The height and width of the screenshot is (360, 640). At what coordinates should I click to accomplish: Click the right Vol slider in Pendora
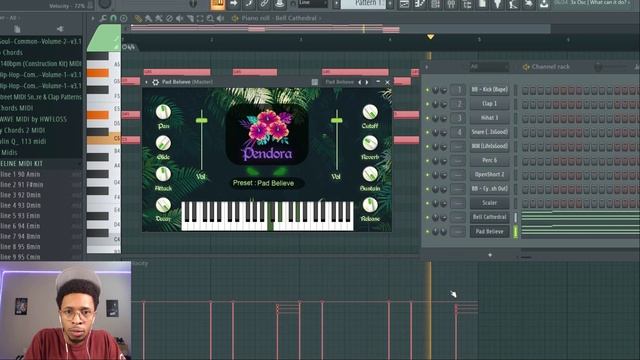pos(336,120)
